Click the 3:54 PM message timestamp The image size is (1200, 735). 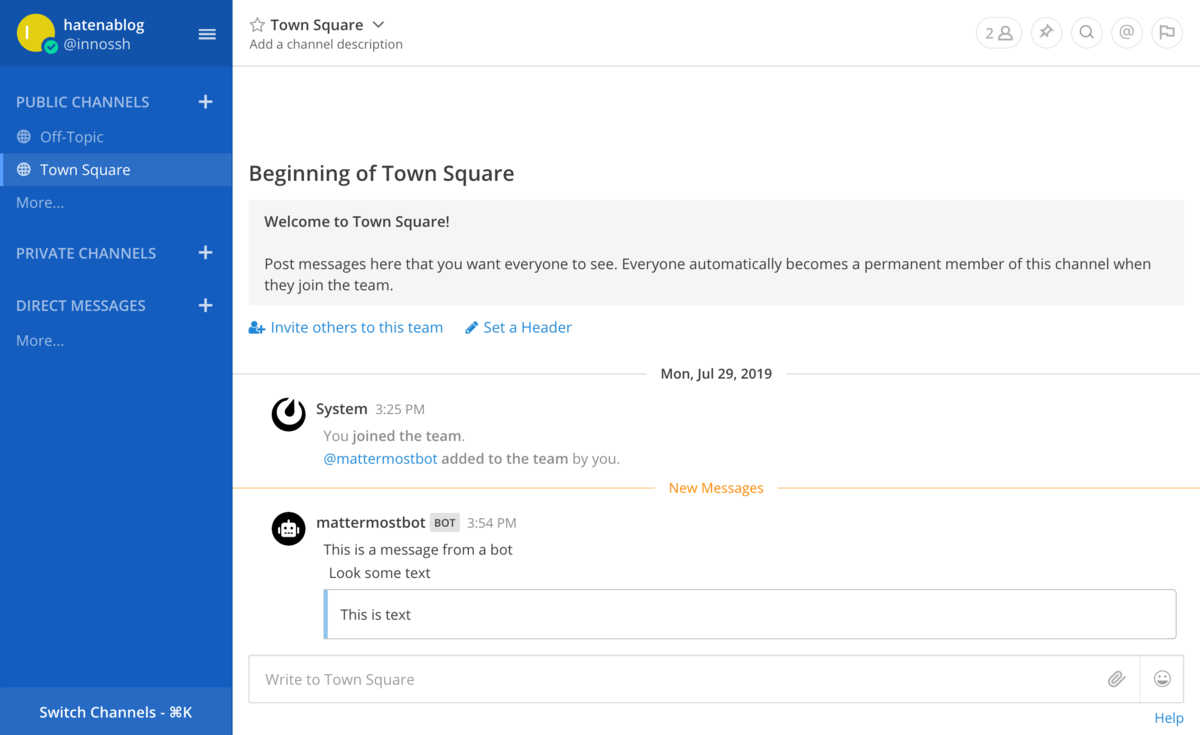coord(492,523)
